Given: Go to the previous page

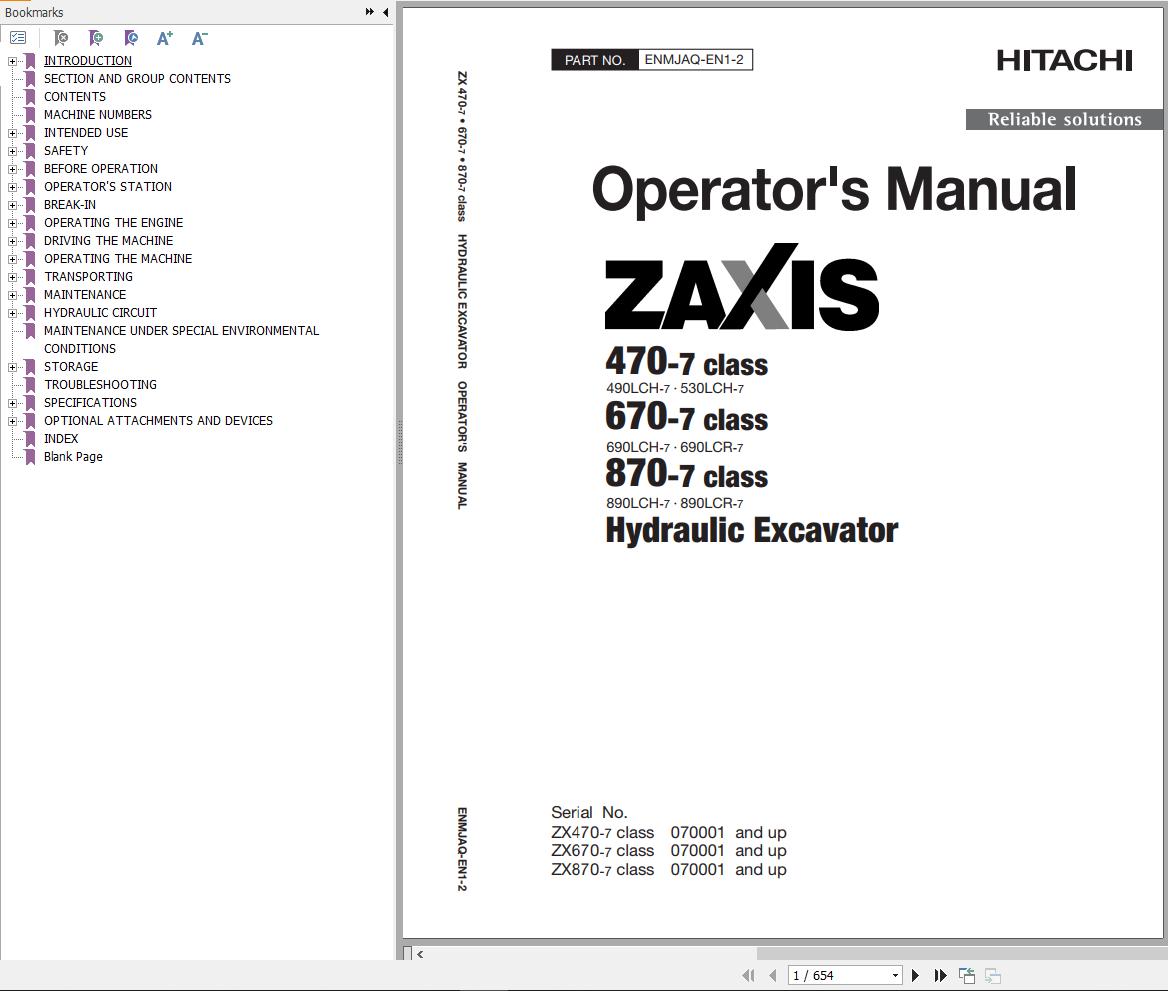Looking at the screenshot, I should (772, 975).
